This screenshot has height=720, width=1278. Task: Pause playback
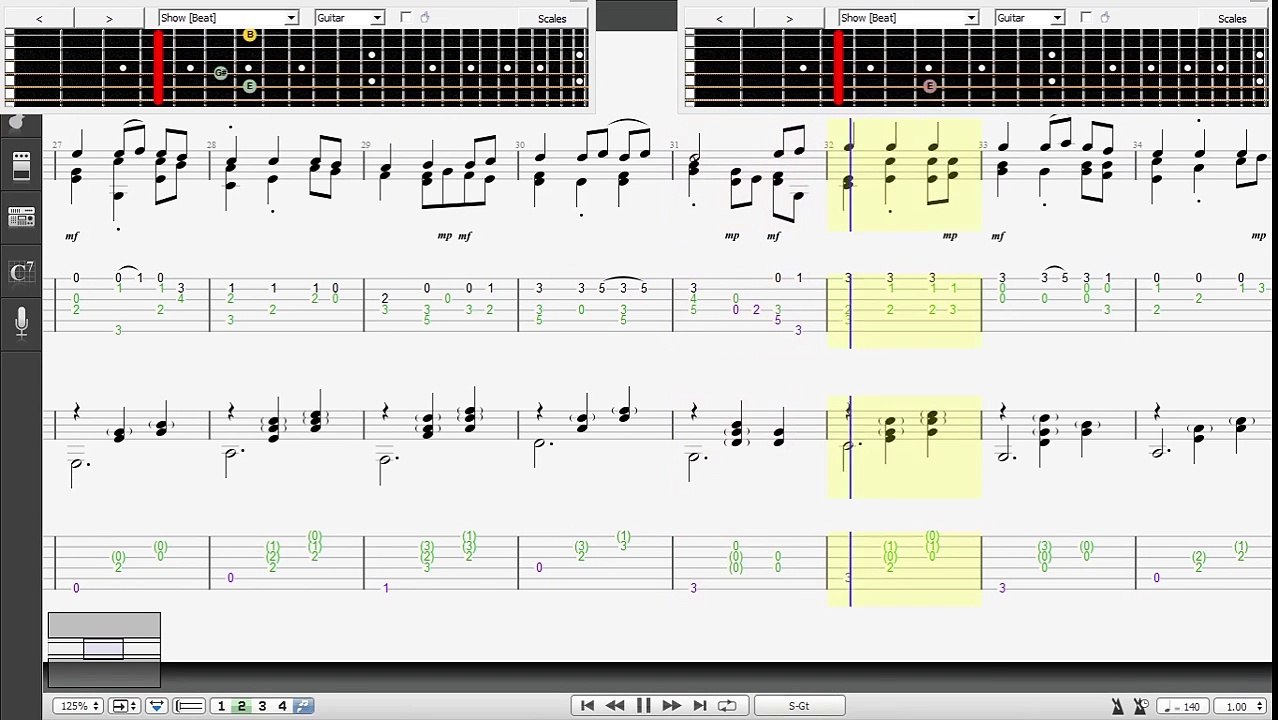[x=643, y=706]
